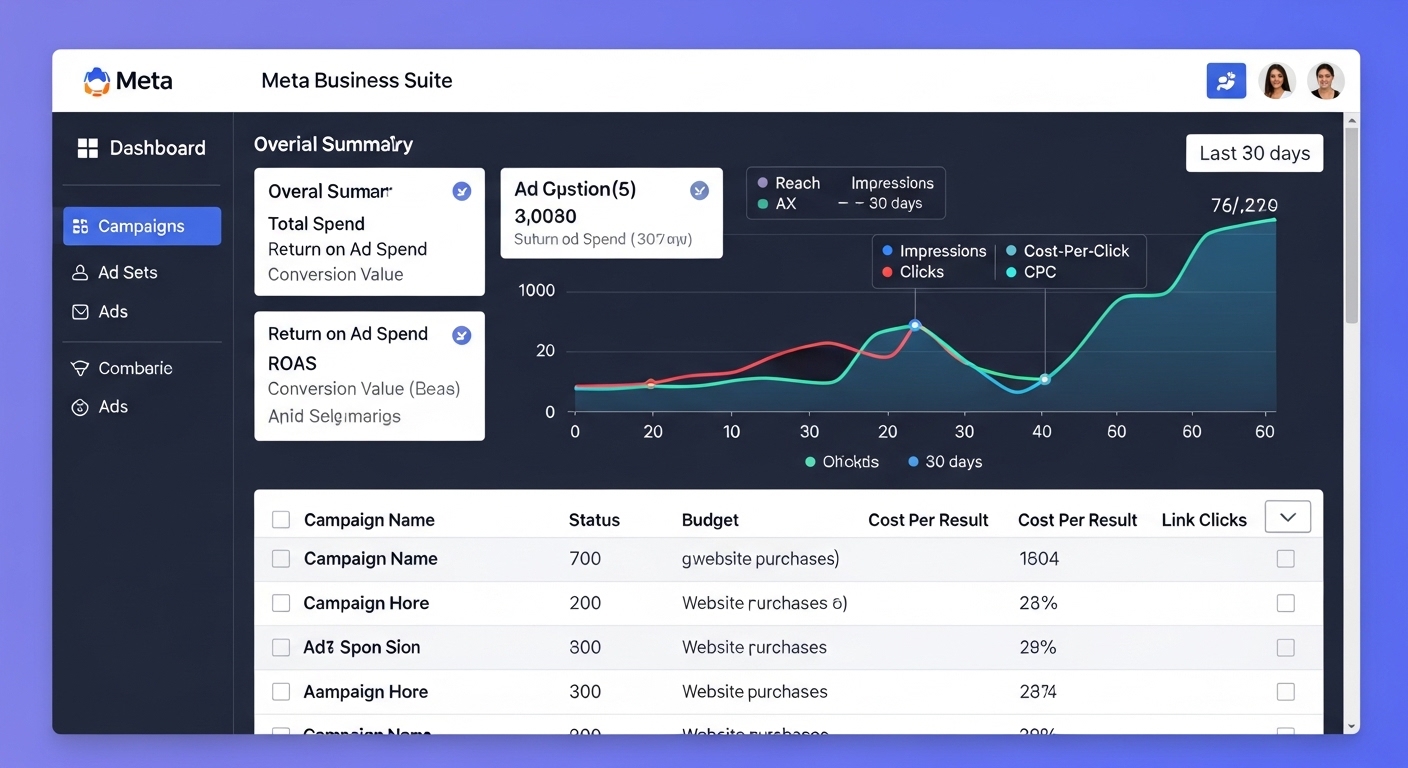Click the Anid Selgmarigs text

pos(334,416)
